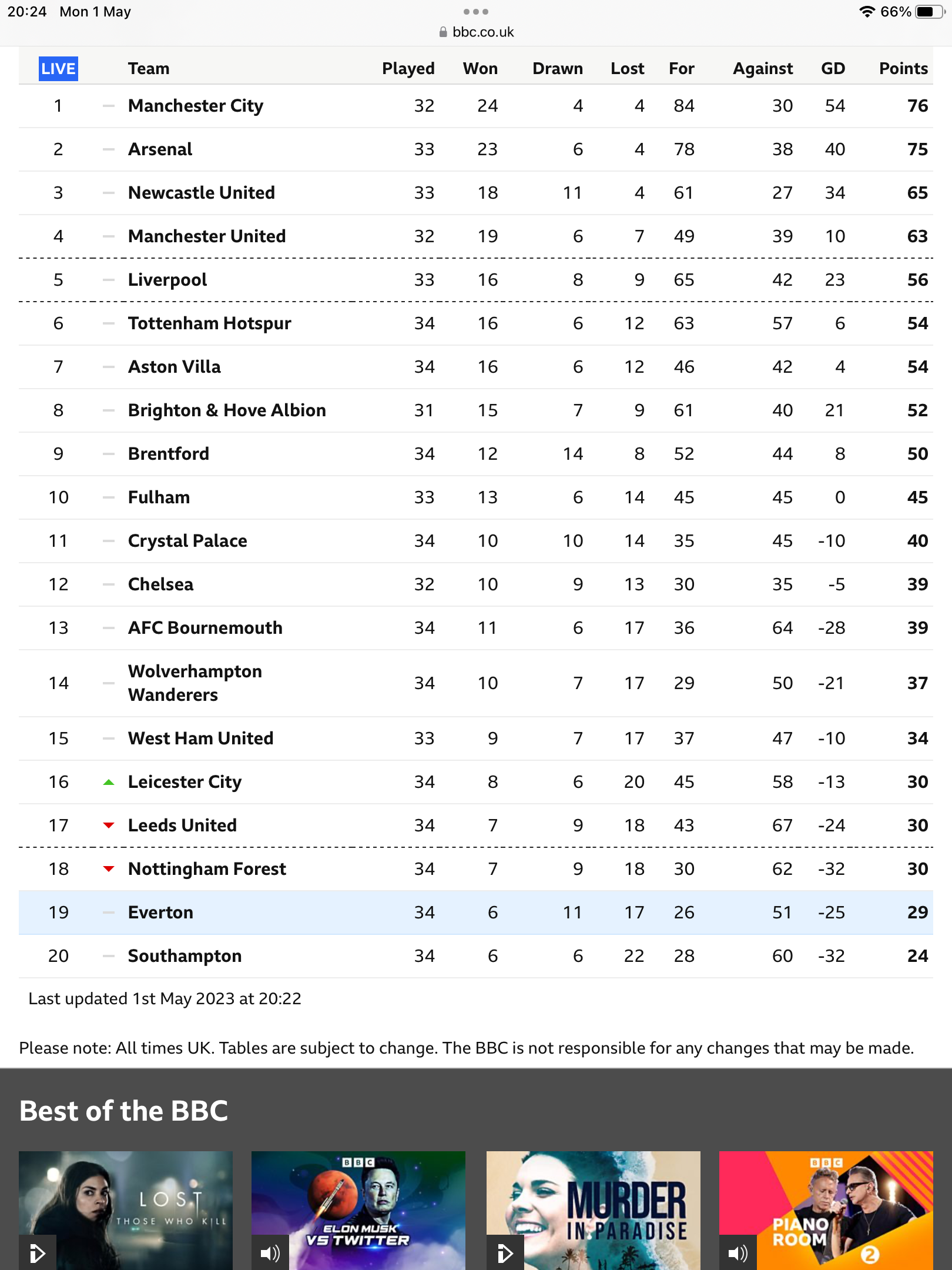Tap the green up arrow beside Leicester City

tap(109, 782)
